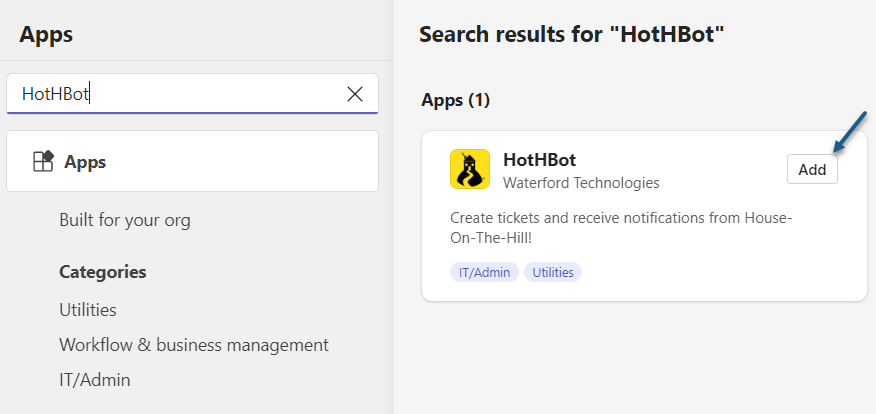Viewport: 876px width, 414px height.
Task: Open Built for your org section
Action: [125, 220]
